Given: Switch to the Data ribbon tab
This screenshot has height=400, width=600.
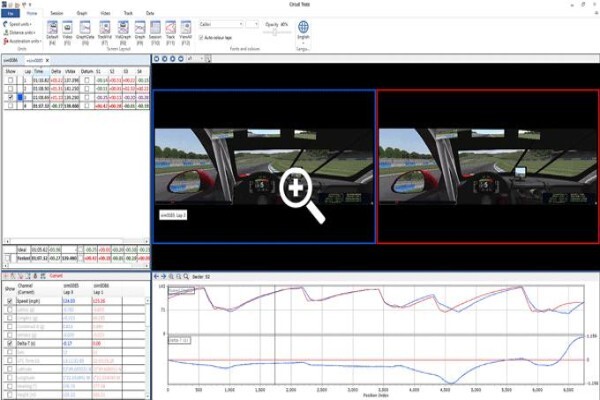Looking at the screenshot, I should click(150, 13).
